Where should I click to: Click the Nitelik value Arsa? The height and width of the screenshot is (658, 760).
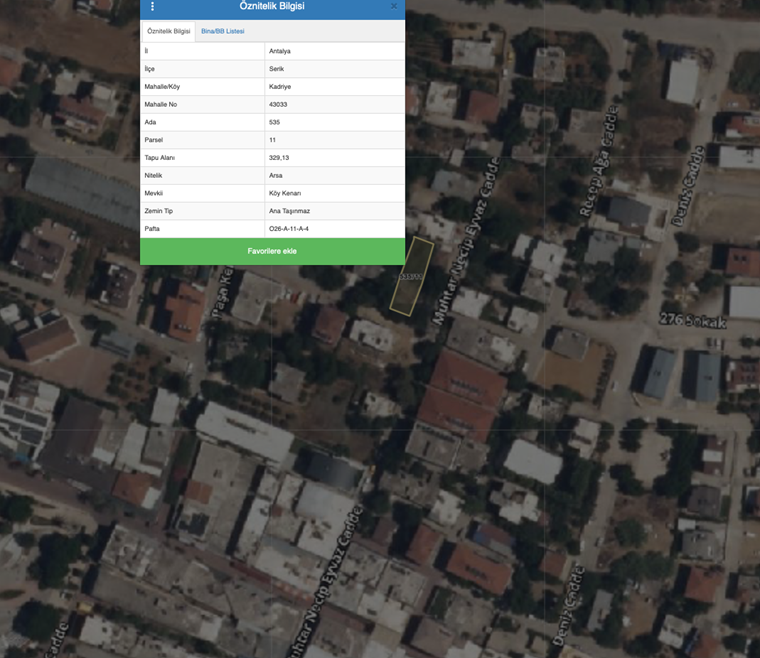(277, 175)
